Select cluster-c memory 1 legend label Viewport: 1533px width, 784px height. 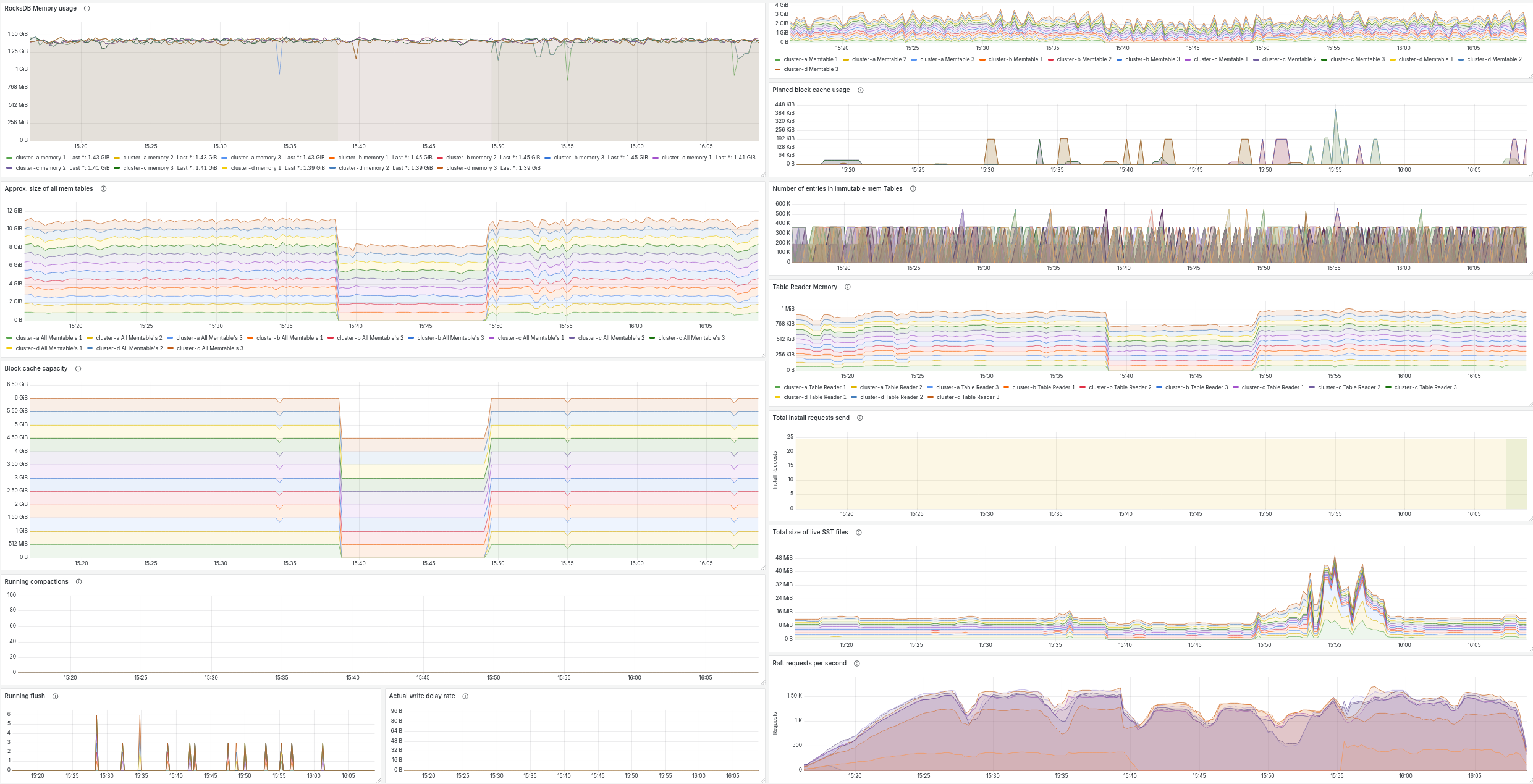pyautogui.click(x=686, y=158)
